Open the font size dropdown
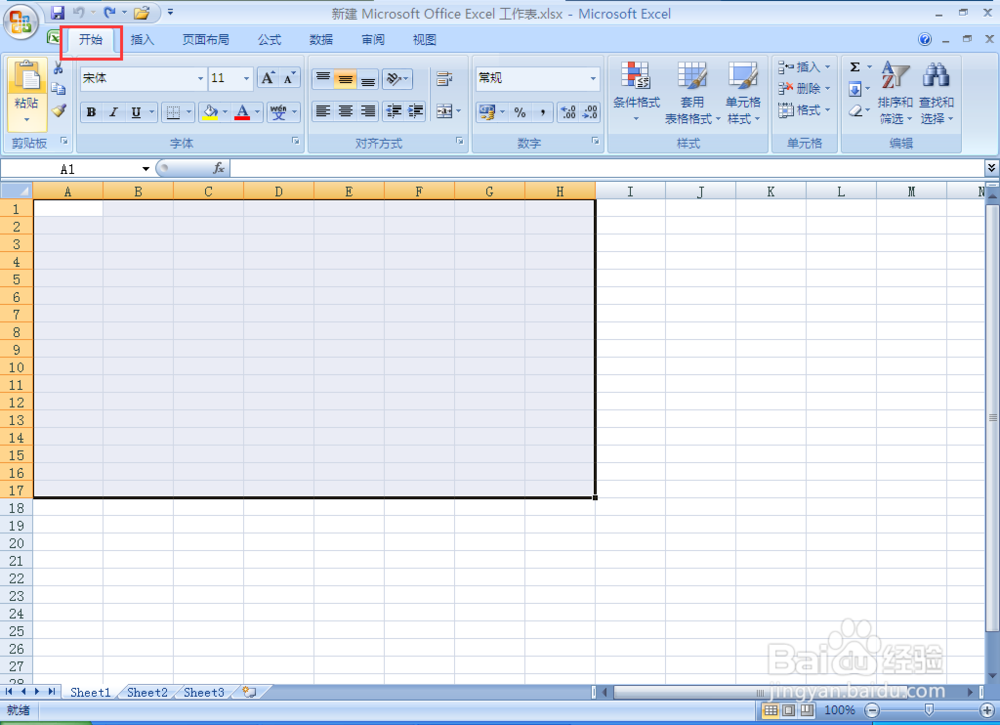The width and height of the screenshot is (1000, 725). (x=246, y=78)
